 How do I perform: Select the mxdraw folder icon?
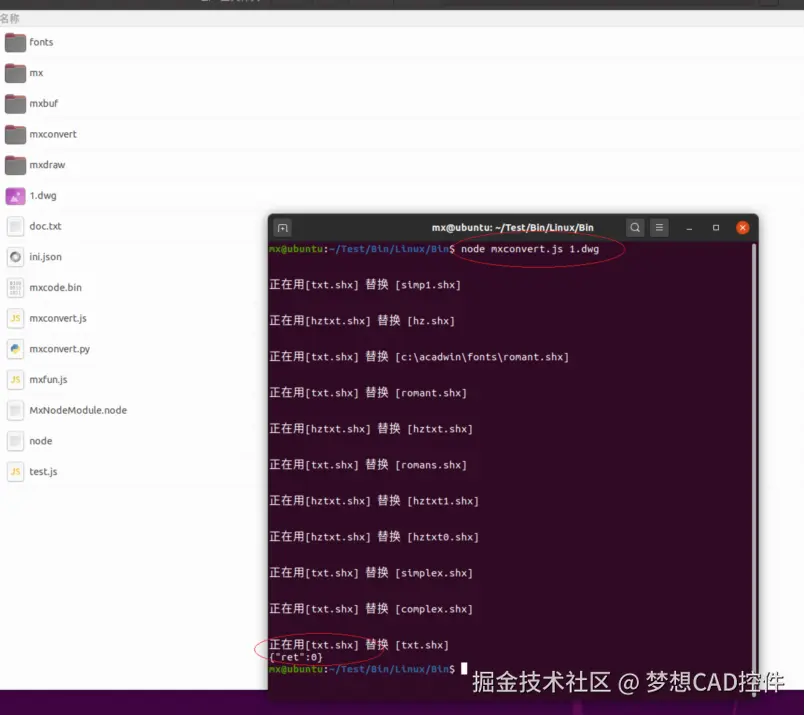coord(15,165)
